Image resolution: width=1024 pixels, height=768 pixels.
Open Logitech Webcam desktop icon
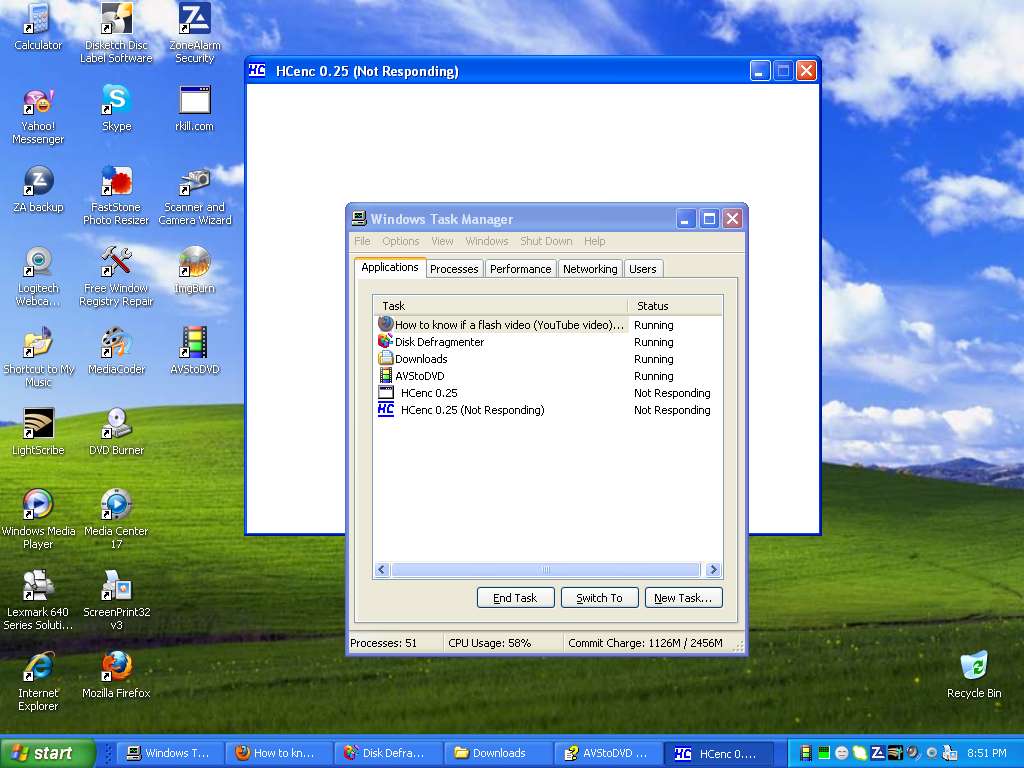tap(38, 277)
